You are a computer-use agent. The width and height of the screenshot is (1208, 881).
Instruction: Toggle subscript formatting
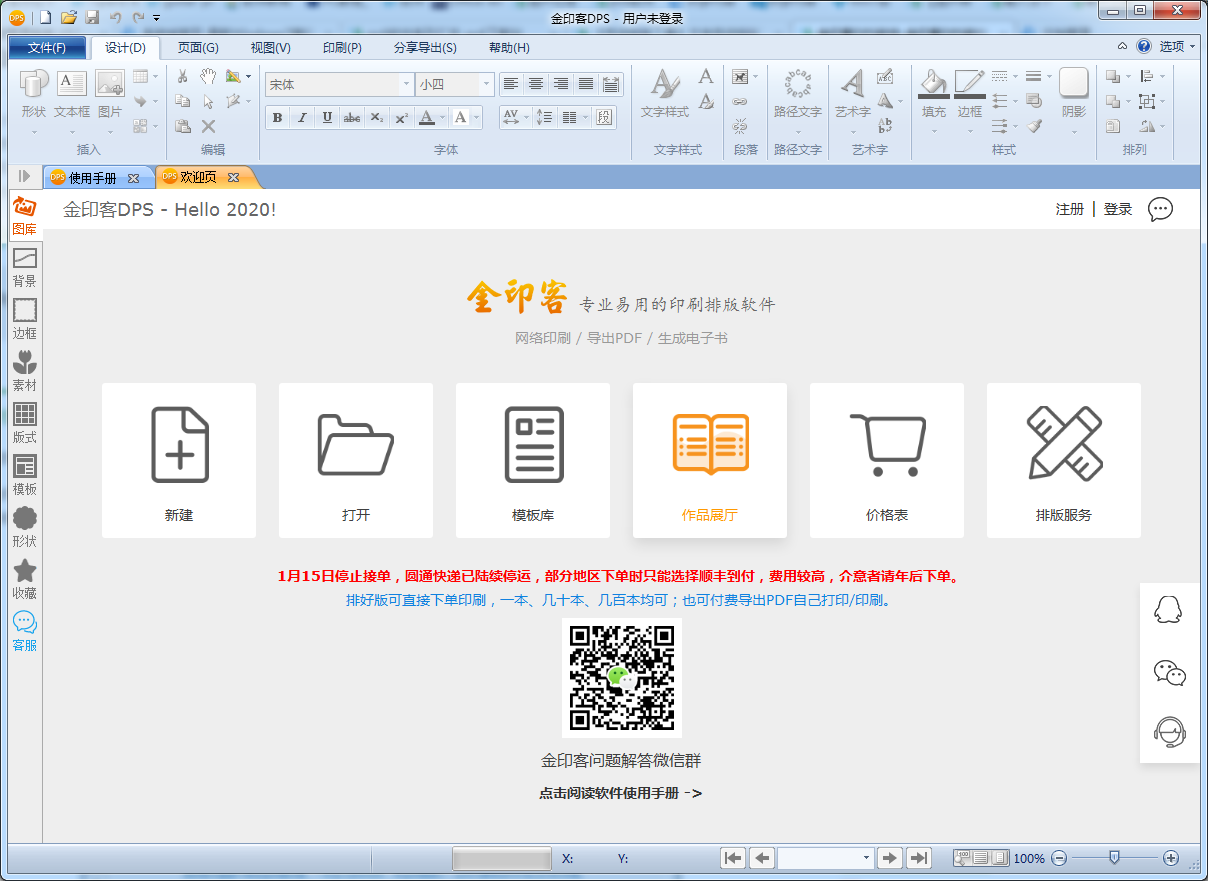coord(377,118)
